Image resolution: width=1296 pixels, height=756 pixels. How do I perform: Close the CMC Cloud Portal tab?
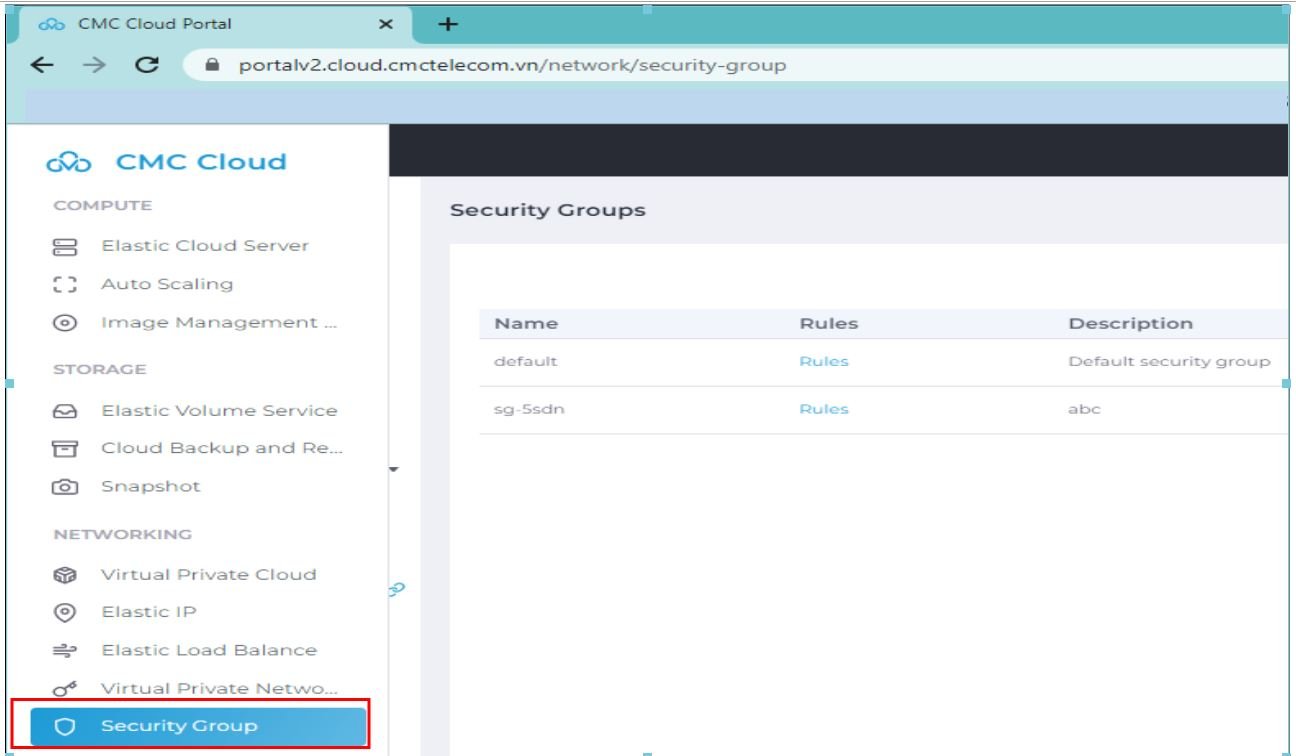[386, 24]
